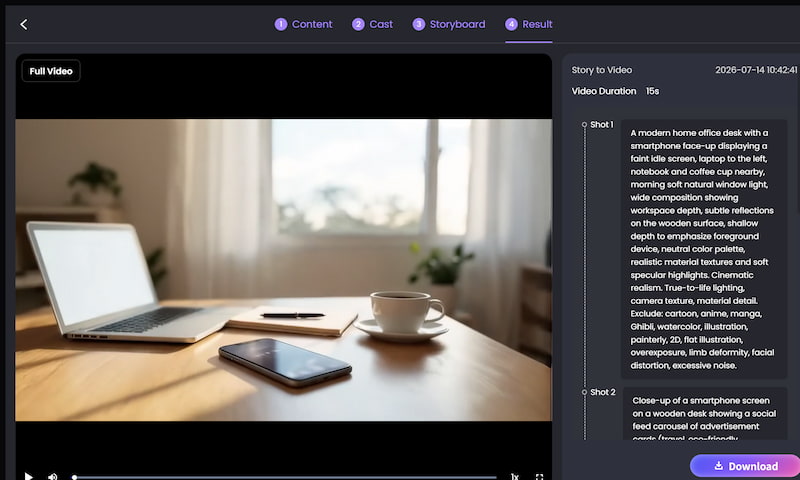Select the Result step tab
The width and height of the screenshot is (800, 480).
(529, 24)
